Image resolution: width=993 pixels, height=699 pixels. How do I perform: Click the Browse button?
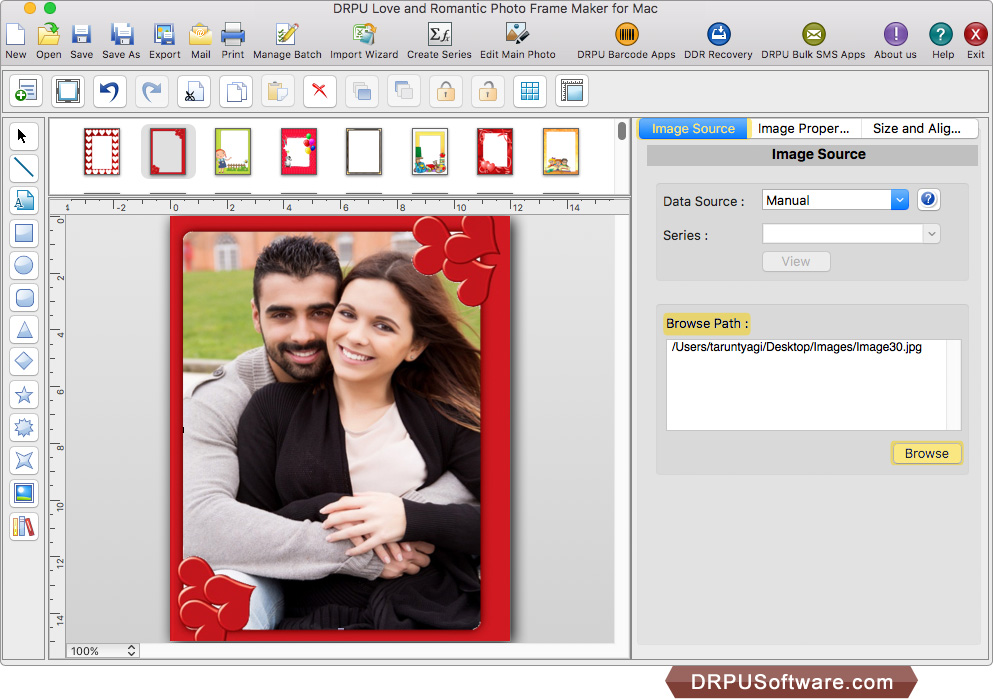click(926, 453)
